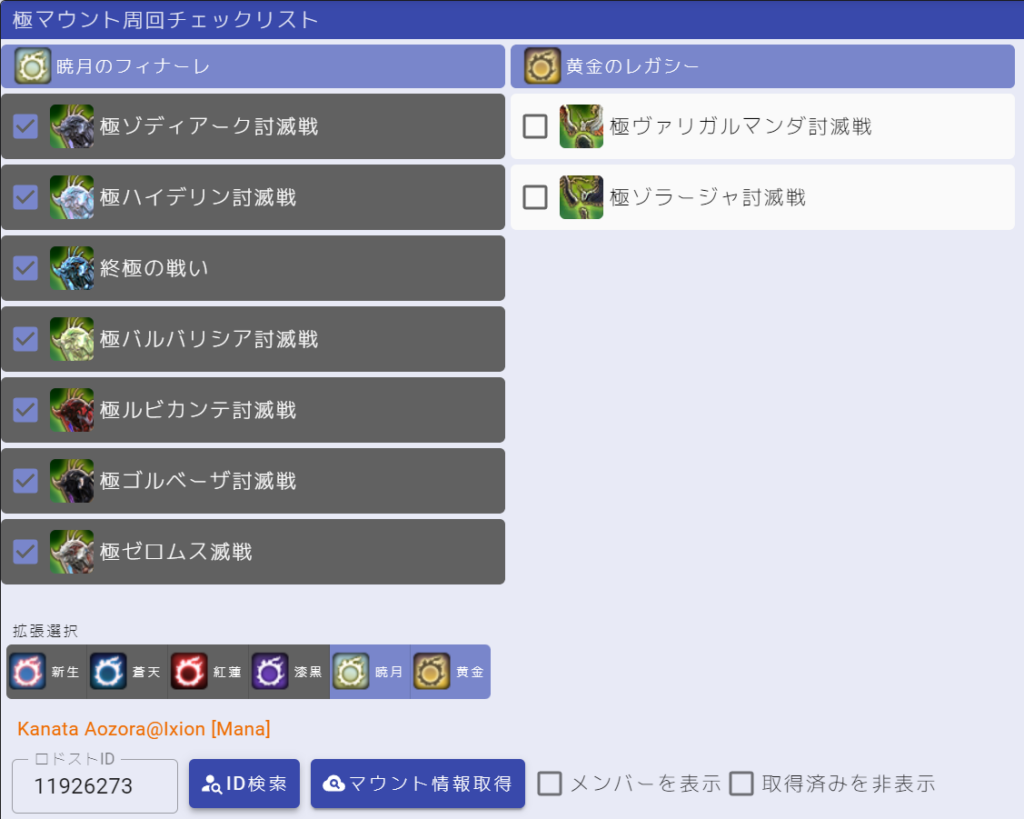Click the 極ゾディアーク討滅戦 mount icon
The image size is (1024, 819).
click(72, 126)
